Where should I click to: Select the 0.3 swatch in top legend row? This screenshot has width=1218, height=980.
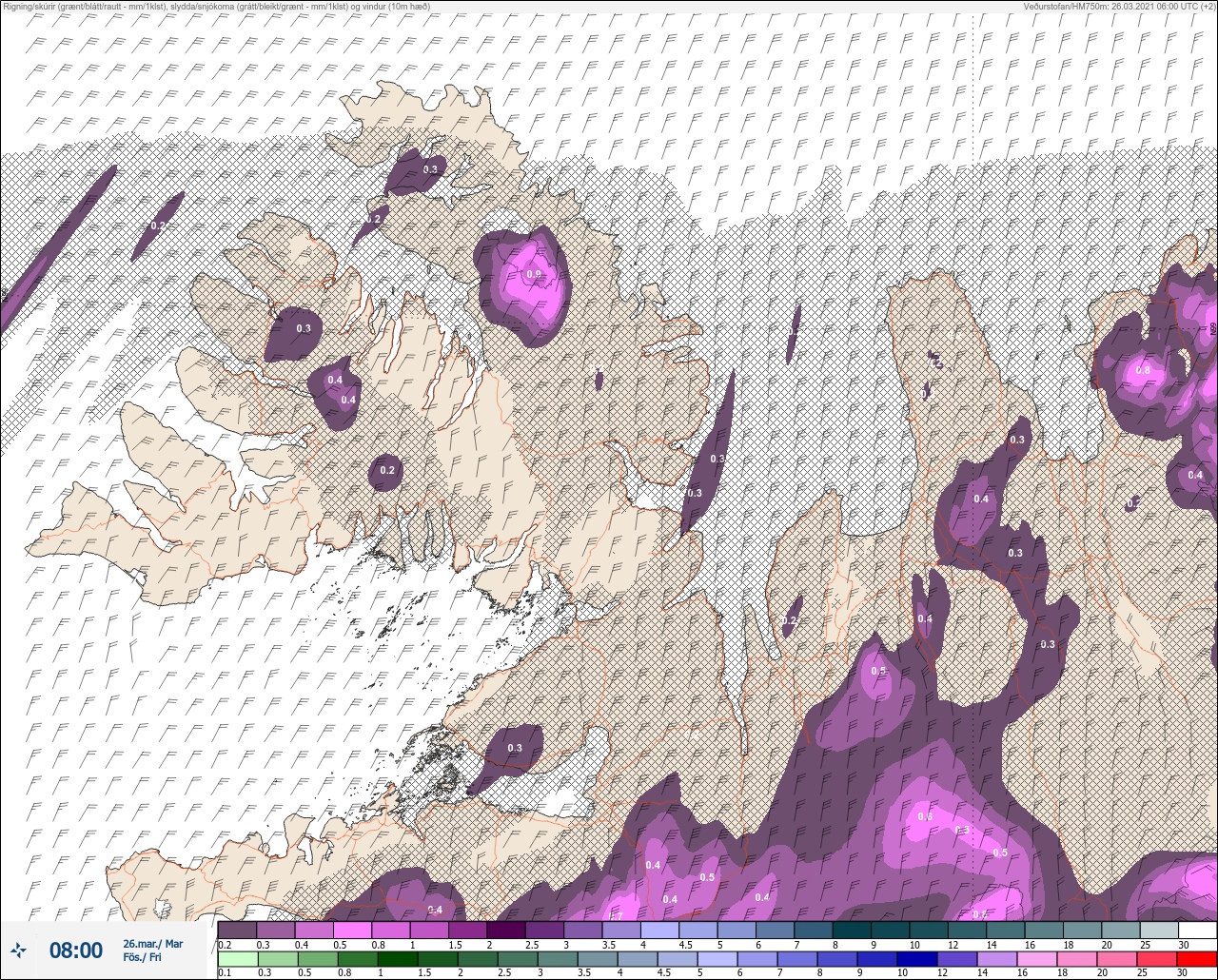click(x=276, y=929)
